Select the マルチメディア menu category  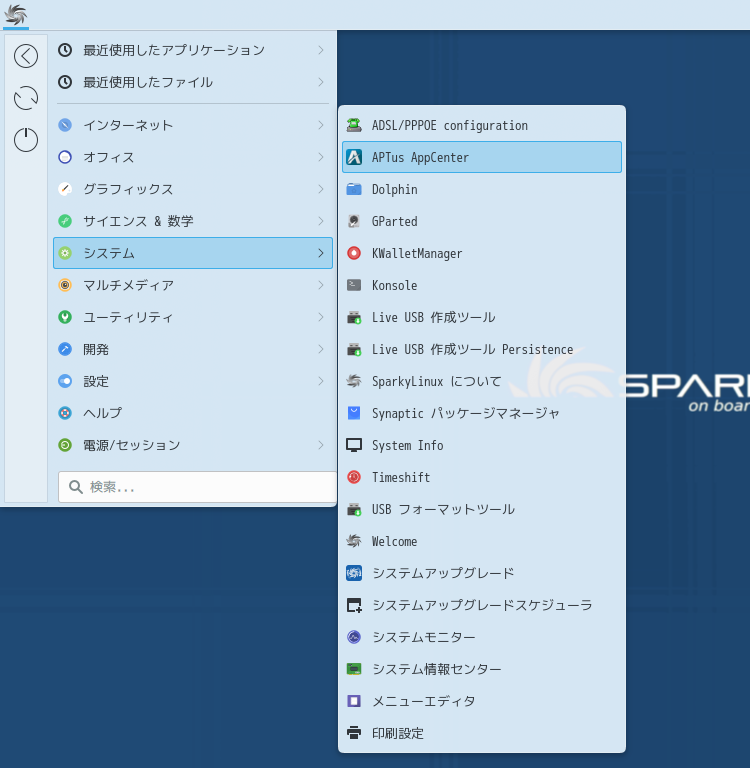(x=128, y=285)
